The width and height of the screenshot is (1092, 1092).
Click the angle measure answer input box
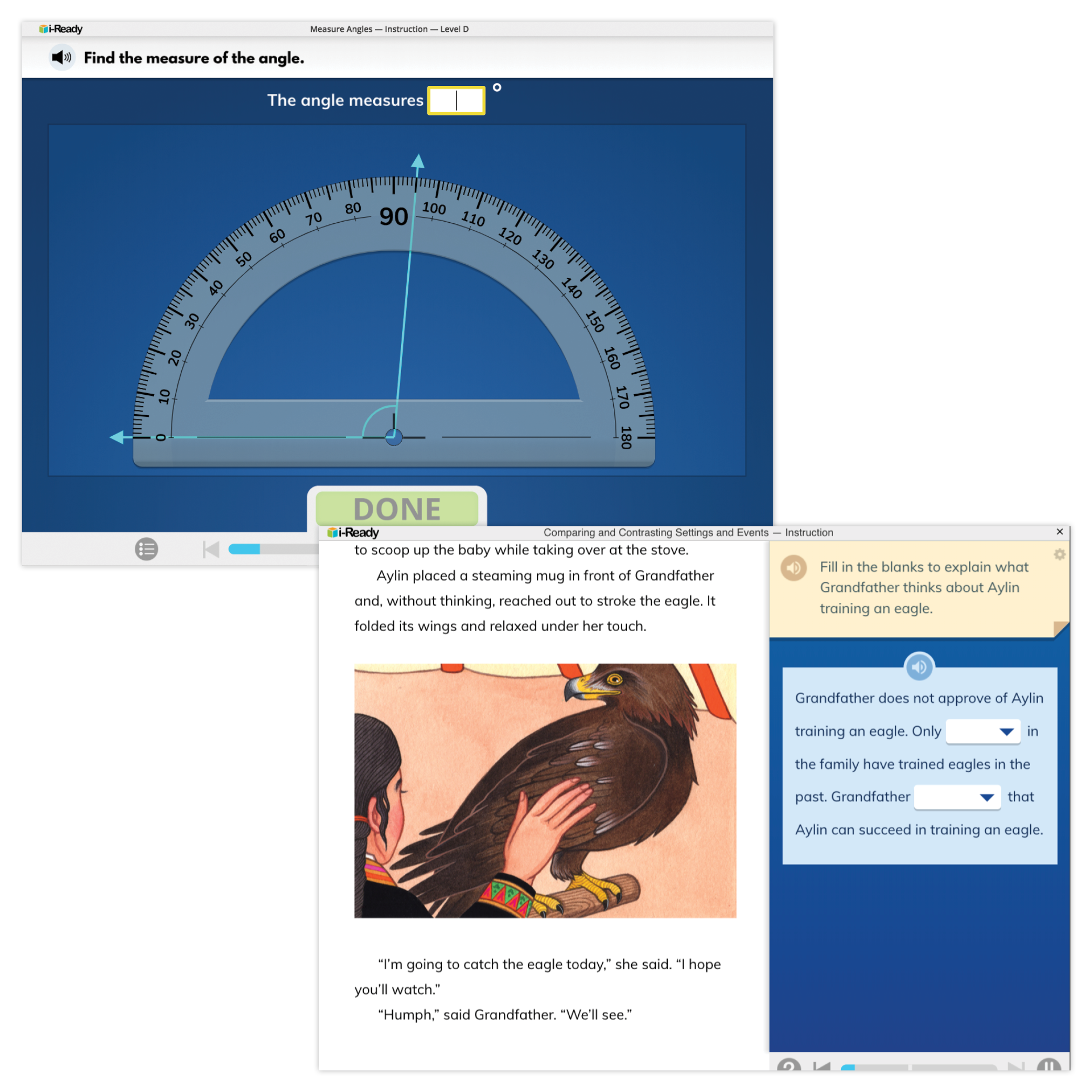[456, 101]
